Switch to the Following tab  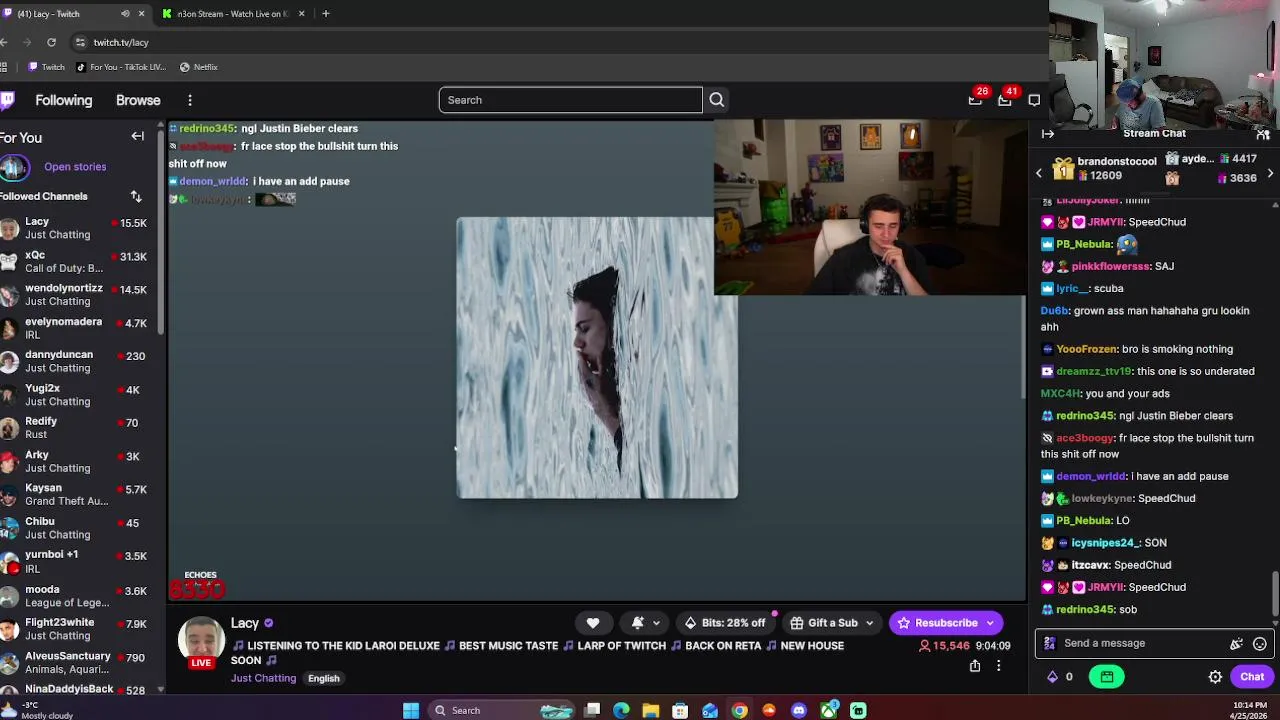coord(63,100)
